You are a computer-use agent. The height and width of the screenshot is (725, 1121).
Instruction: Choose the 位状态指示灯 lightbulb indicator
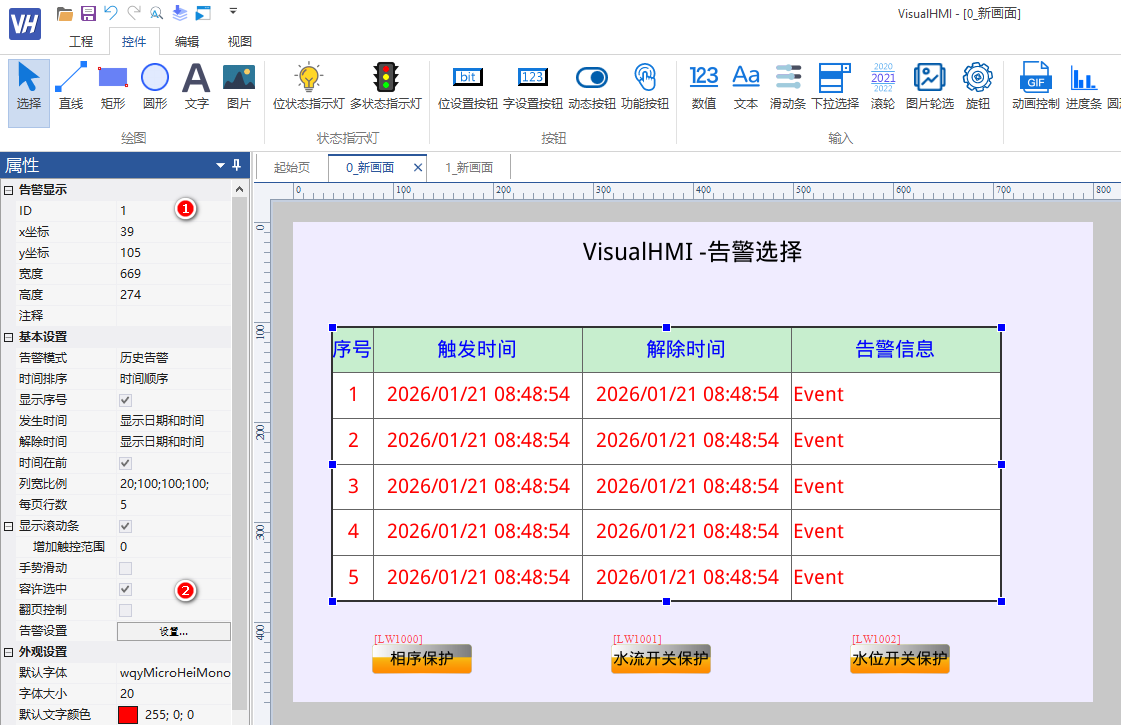308,86
